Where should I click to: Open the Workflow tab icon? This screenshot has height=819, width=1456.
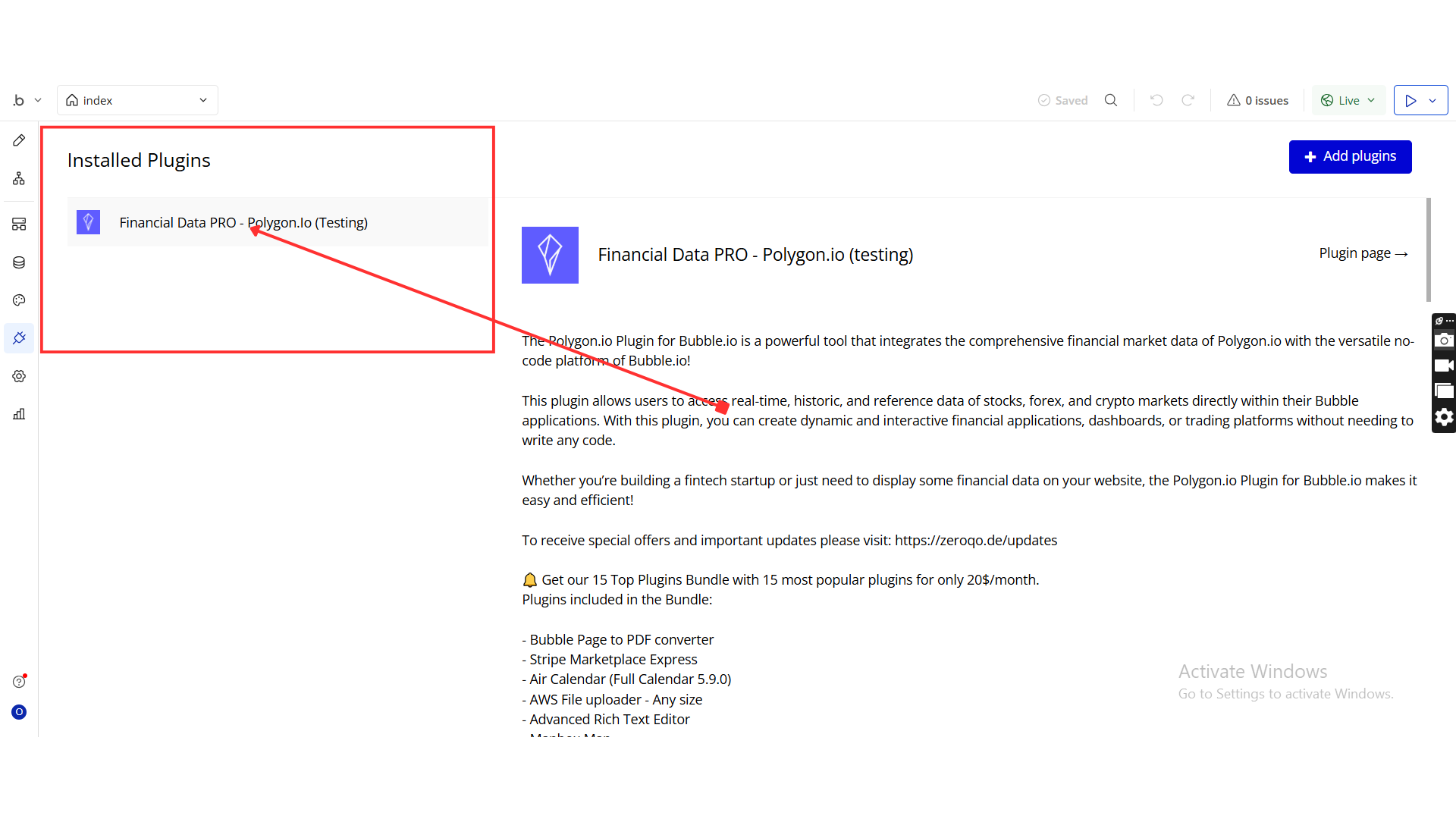pos(19,178)
